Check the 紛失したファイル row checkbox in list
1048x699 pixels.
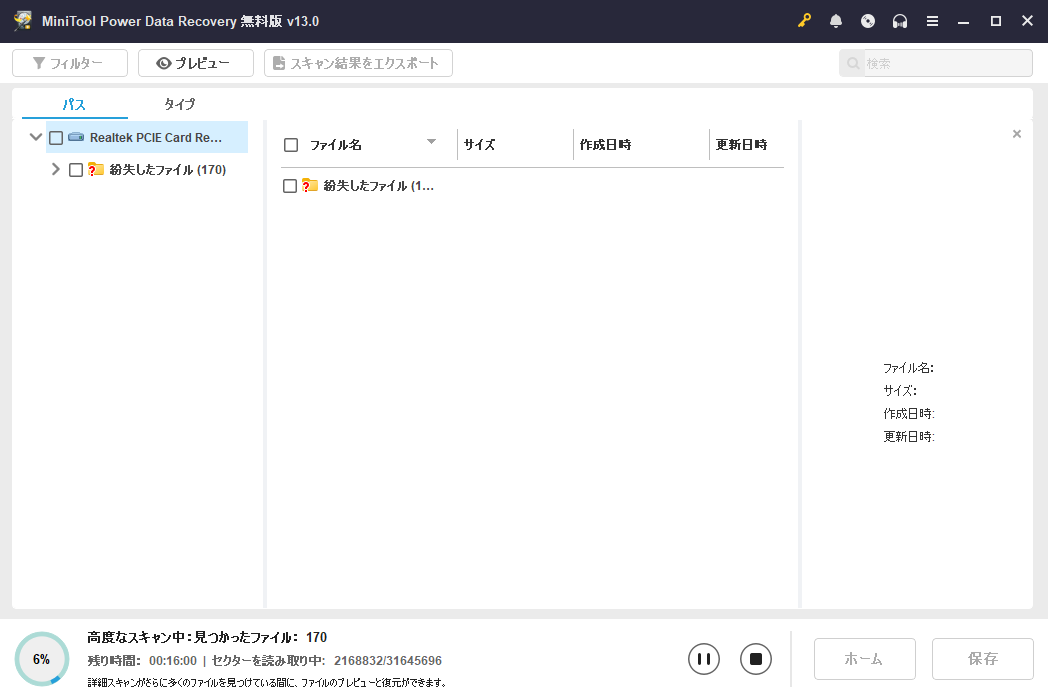(289, 186)
